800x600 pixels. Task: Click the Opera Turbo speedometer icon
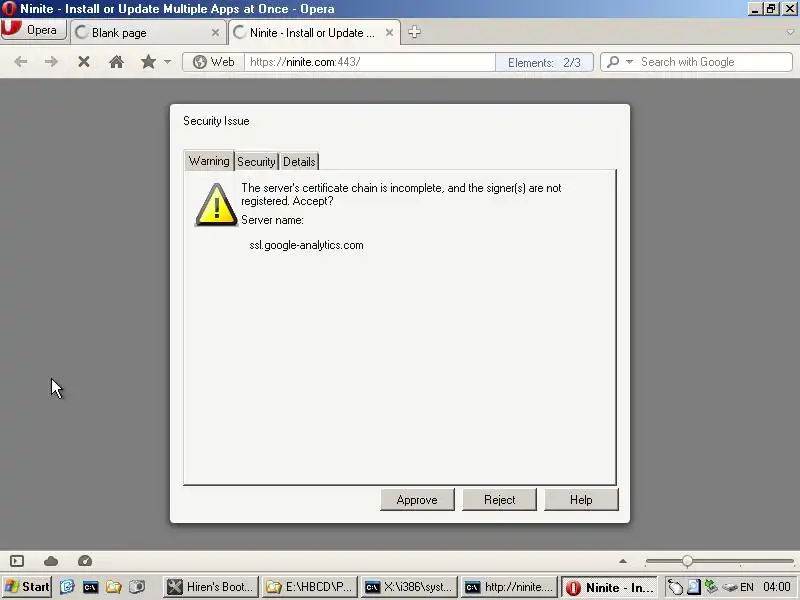click(x=85, y=561)
